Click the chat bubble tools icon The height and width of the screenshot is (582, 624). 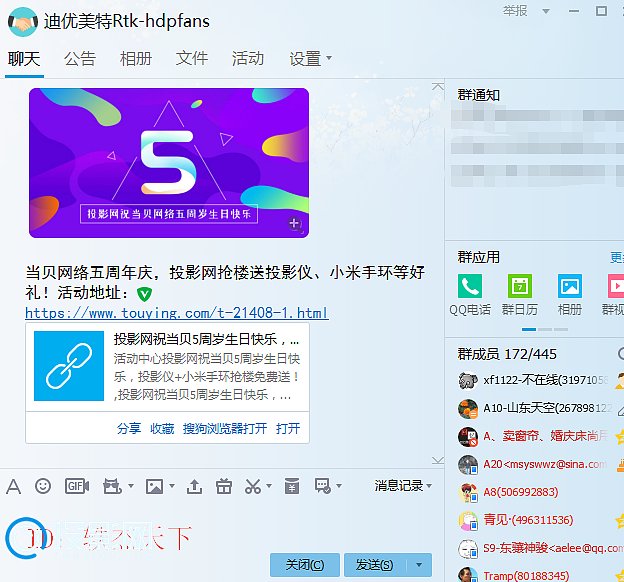(323, 486)
